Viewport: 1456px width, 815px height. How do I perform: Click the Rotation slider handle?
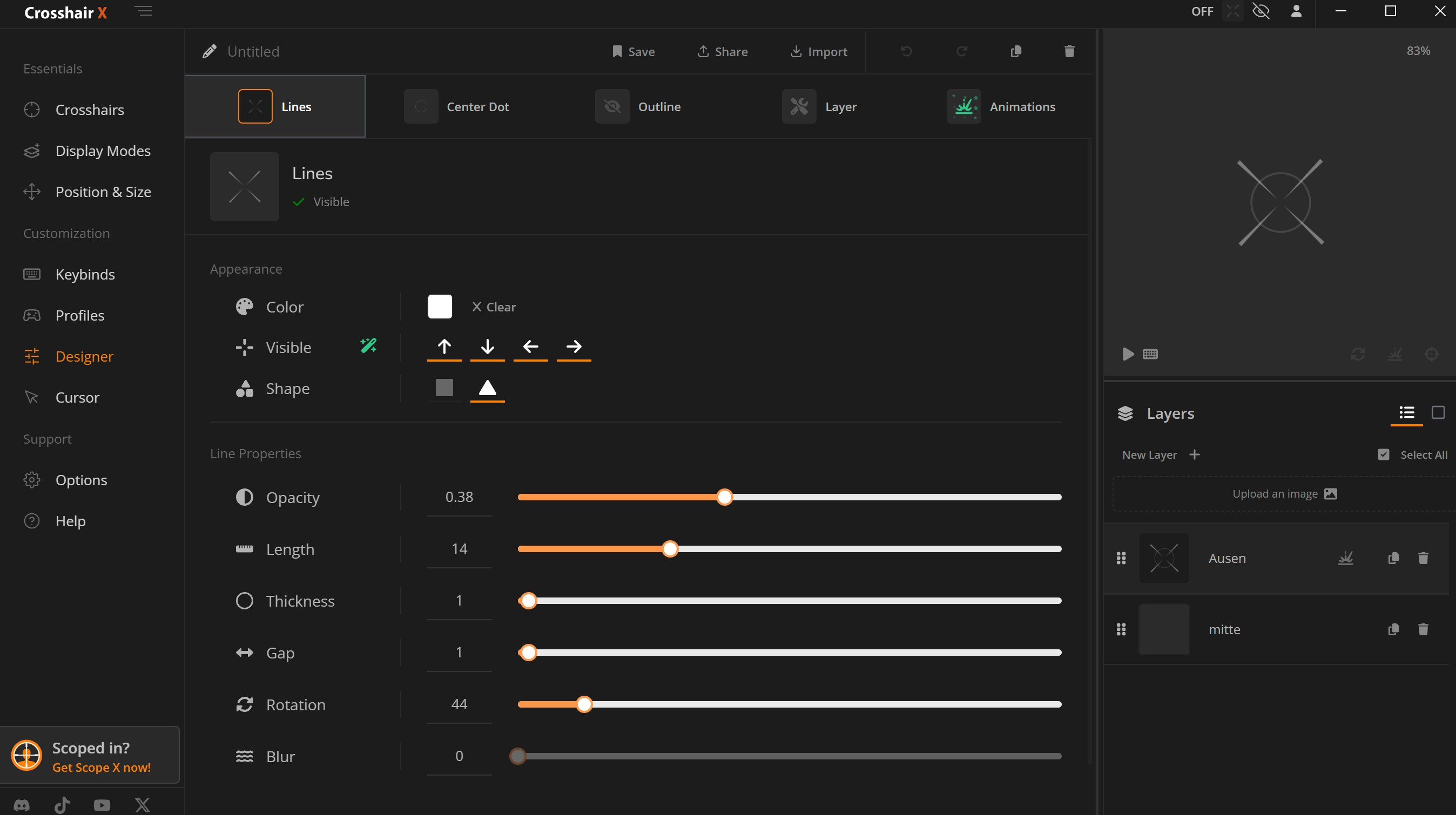(584, 704)
